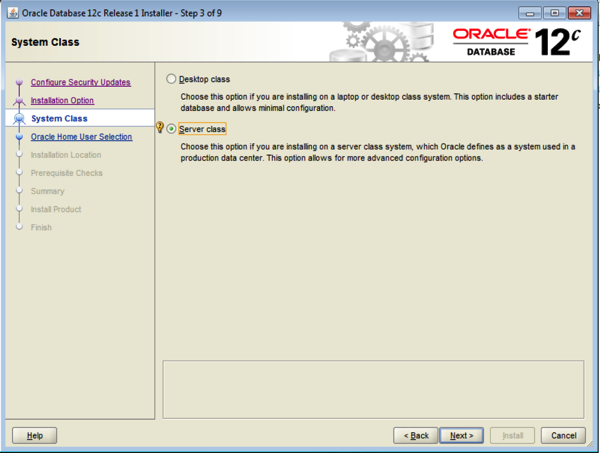Click the empty message box area
This screenshot has height=453, width=600.
pos(373,389)
